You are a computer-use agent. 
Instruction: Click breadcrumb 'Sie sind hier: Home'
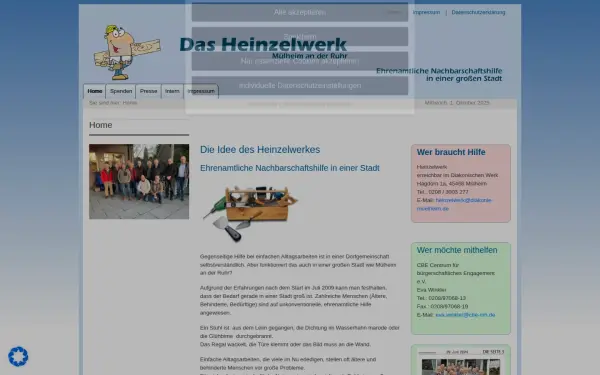click(x=113, y=103)
